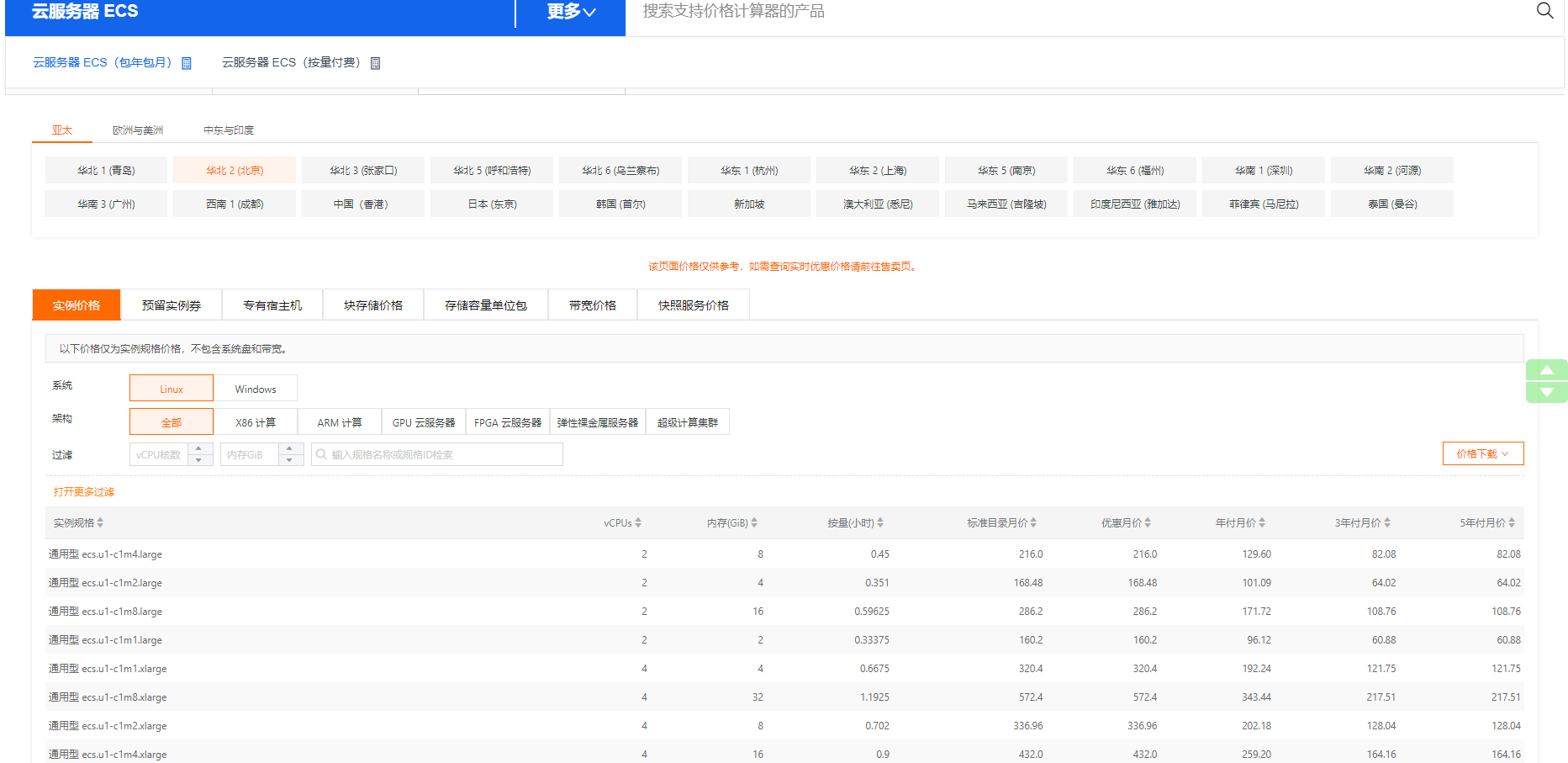Viewport: 1568px width, 763px height.
Task: Select FPGA 云服务器 architecture
Action: coord(508,422)
